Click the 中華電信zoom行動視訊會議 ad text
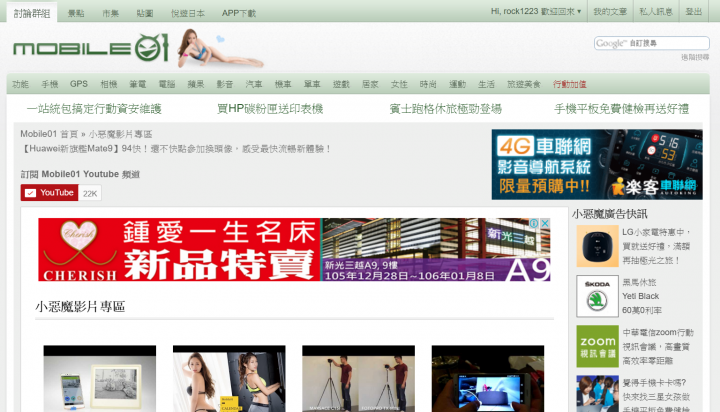This screenshot has width=720, height=412. 658,346
